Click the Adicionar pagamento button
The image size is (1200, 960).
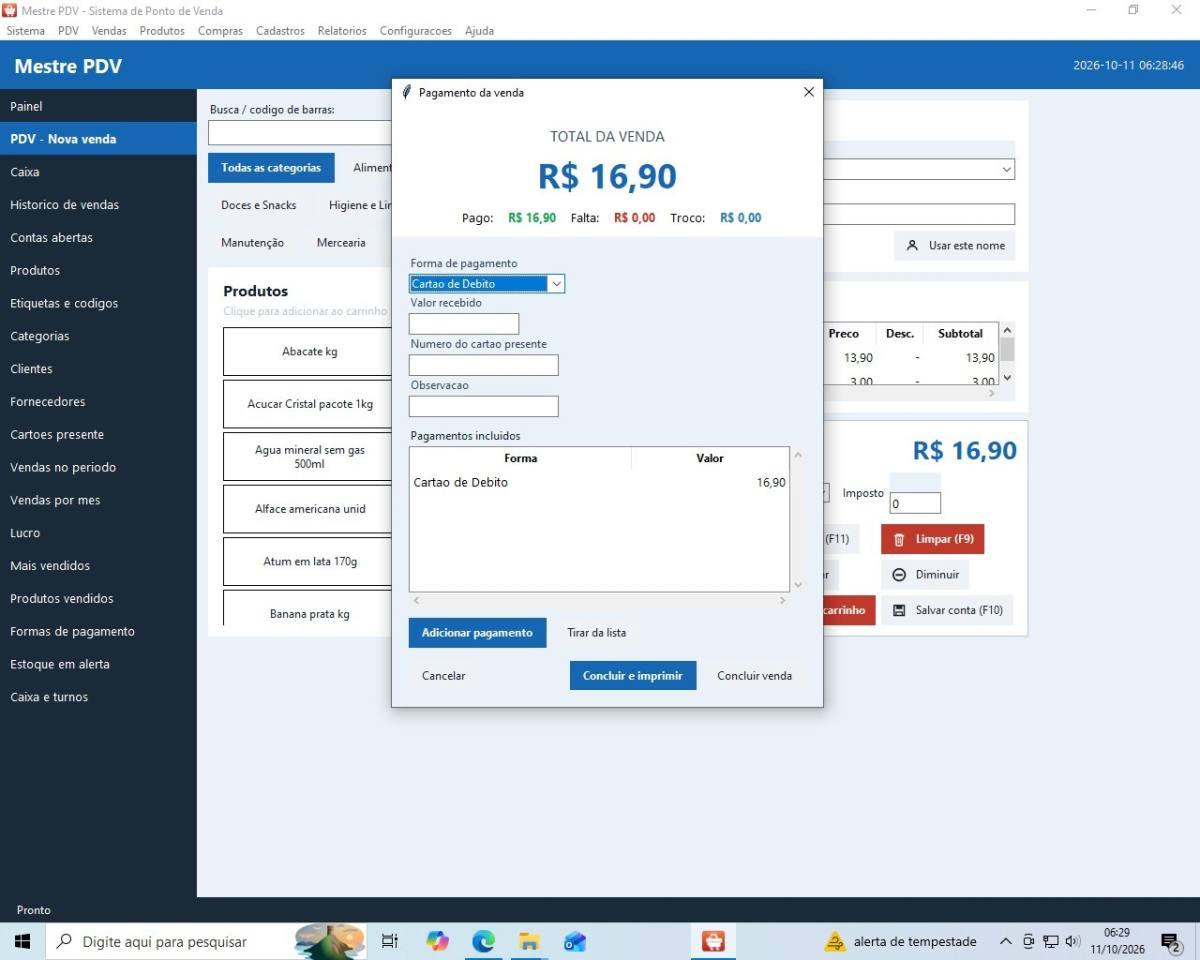pyautogui.click(x=477, y=633)
